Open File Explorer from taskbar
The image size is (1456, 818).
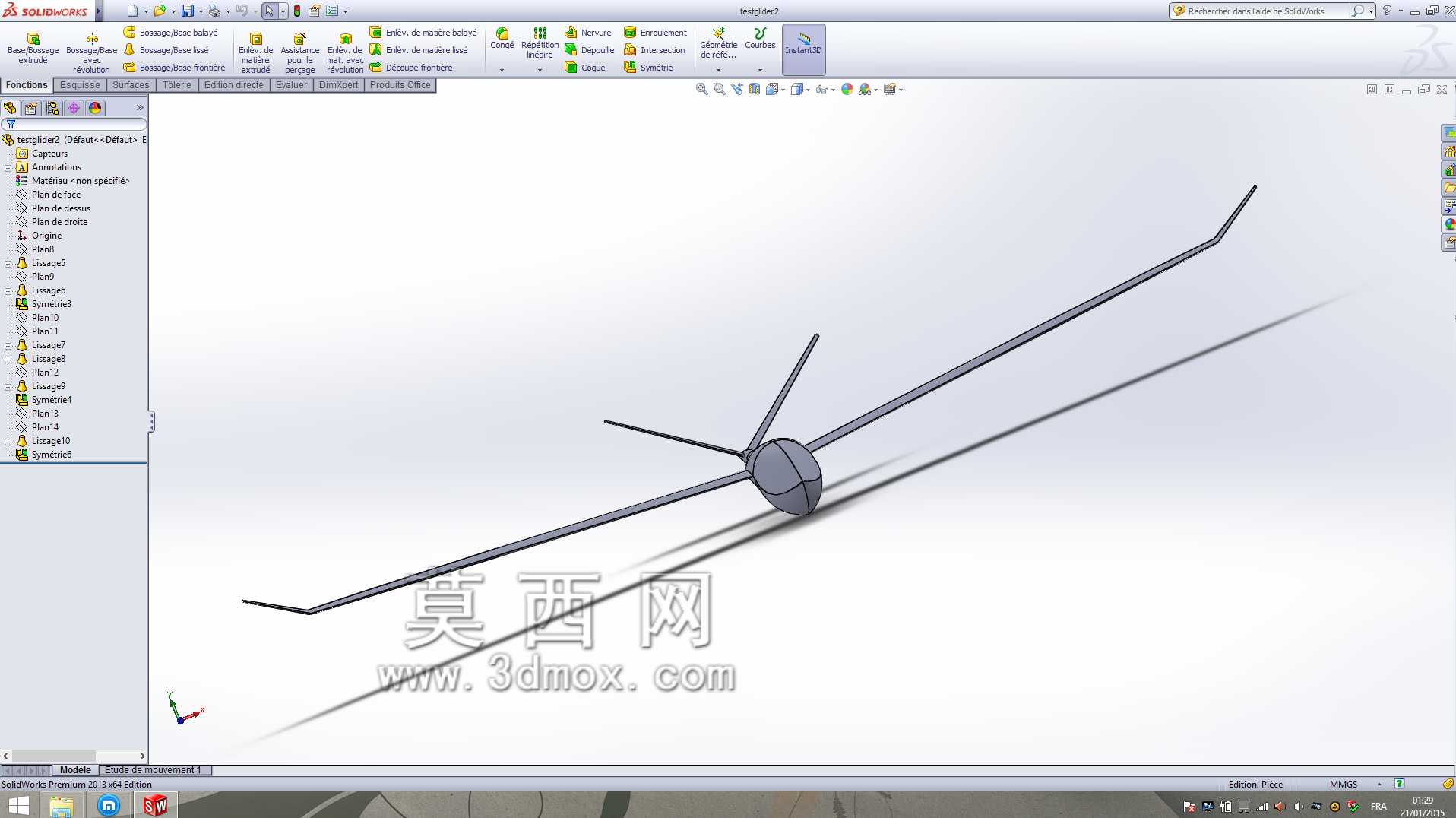click(x=62, y=805)
